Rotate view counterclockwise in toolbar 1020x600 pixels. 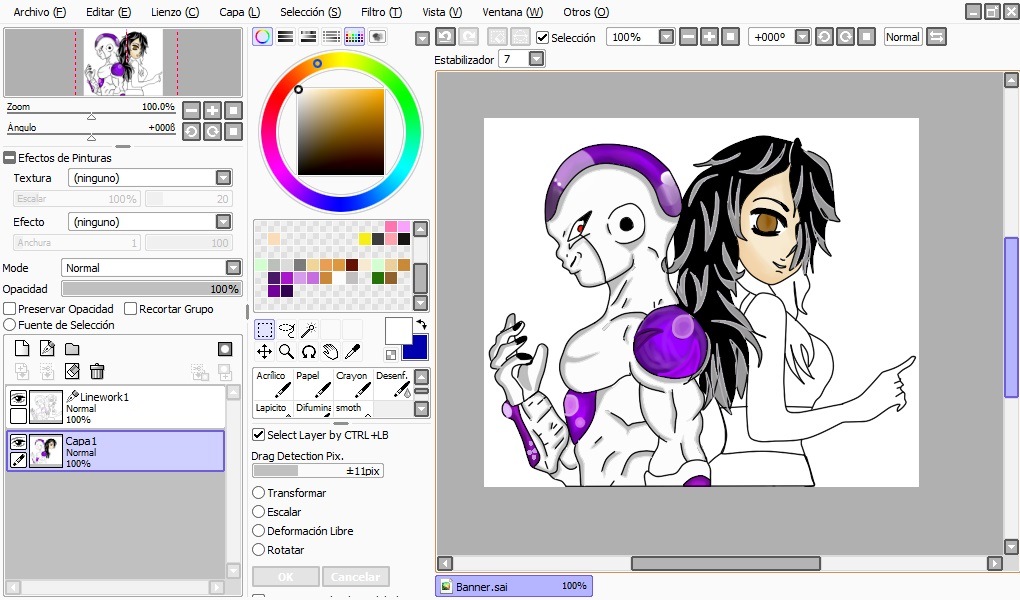click(x=824, y=37)
